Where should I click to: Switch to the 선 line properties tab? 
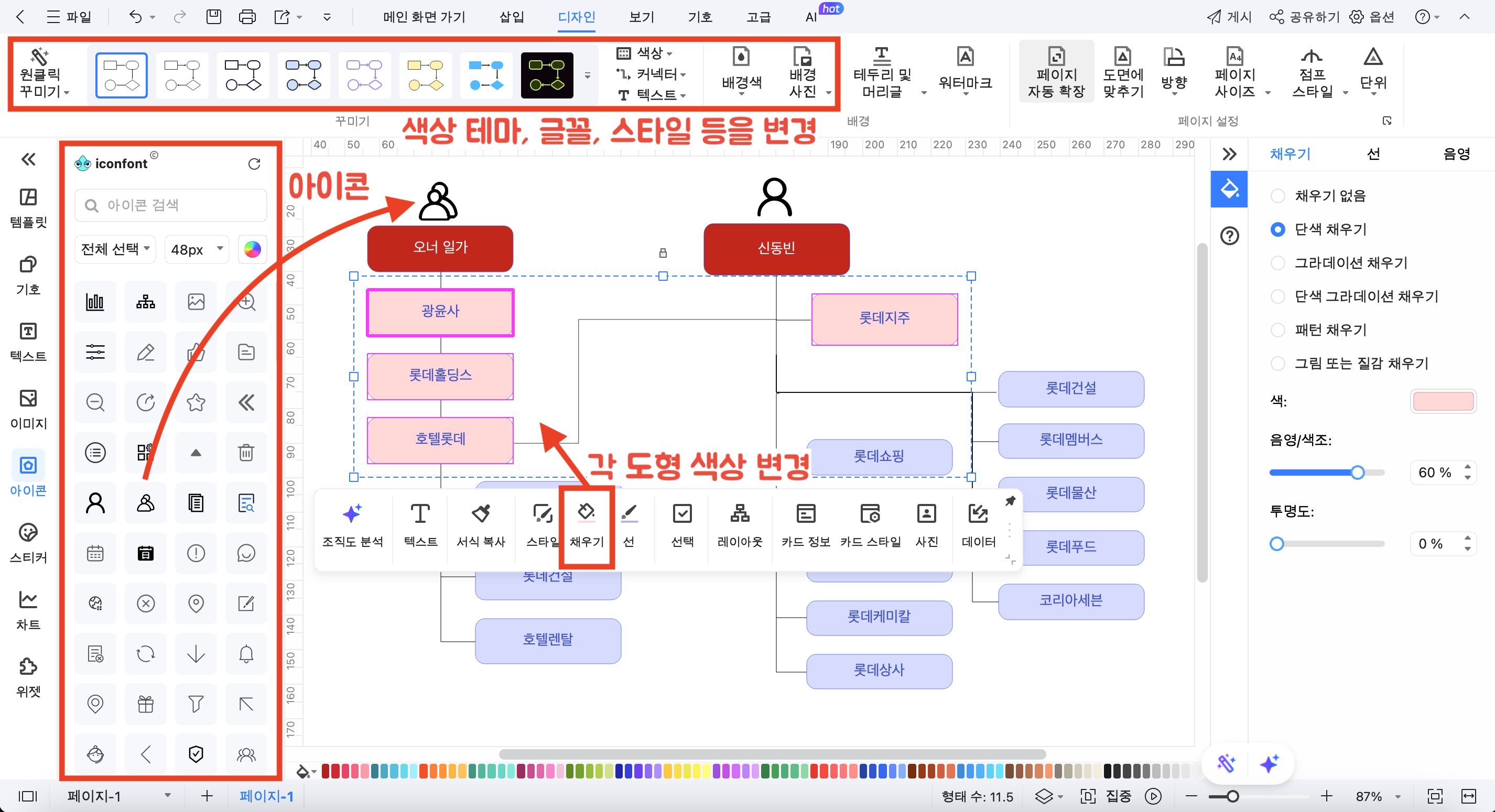tap(1373, 154)
